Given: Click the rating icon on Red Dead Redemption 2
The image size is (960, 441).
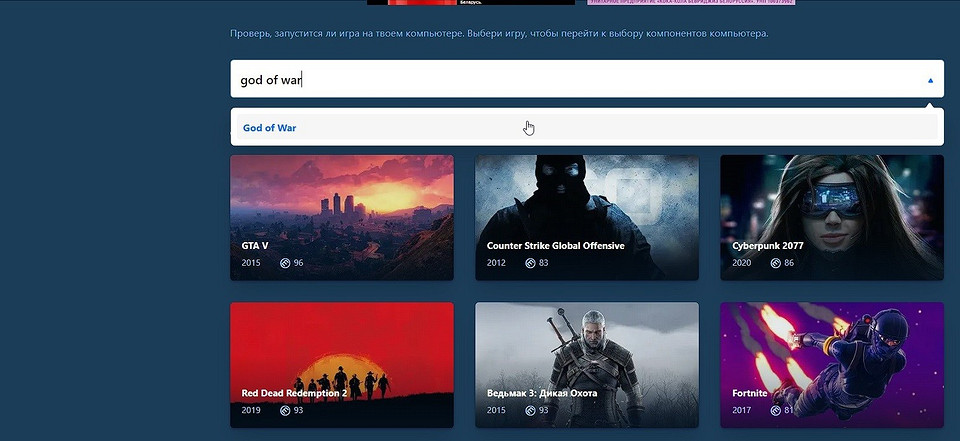Looking at the screenshot, I should [285, 411].
